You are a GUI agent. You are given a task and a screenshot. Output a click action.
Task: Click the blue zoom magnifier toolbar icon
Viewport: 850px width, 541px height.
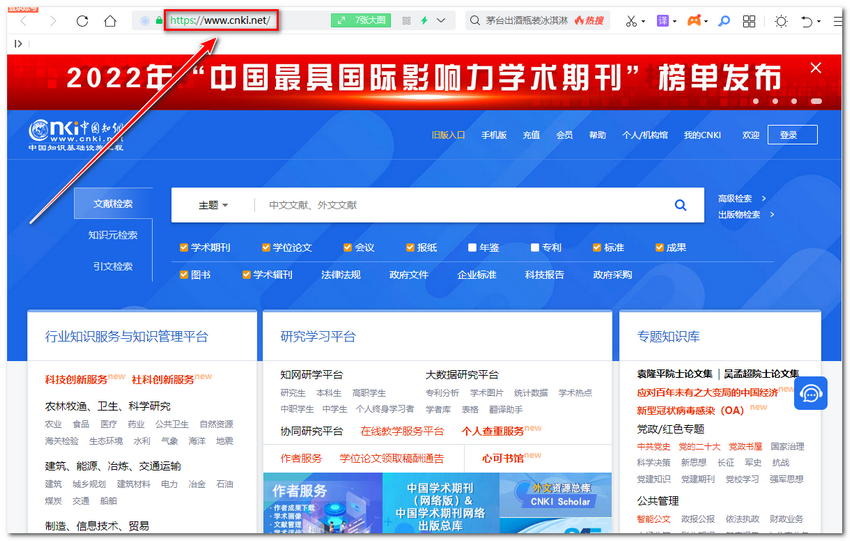tap(724, 21)
